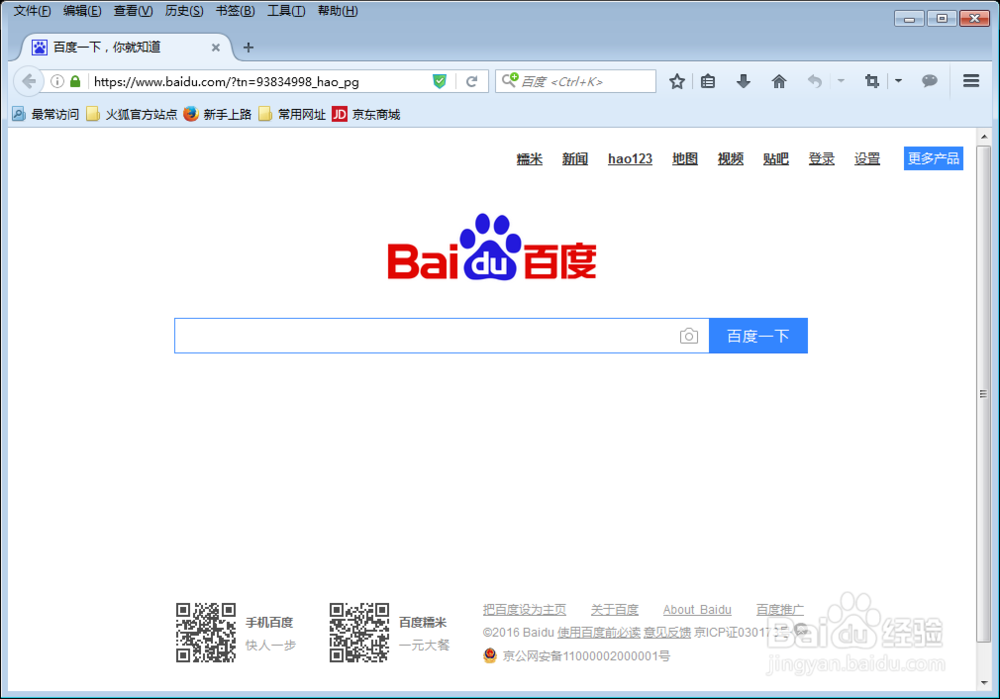
Task: Open the 糯米 link
Action: (x=529, y=159)
